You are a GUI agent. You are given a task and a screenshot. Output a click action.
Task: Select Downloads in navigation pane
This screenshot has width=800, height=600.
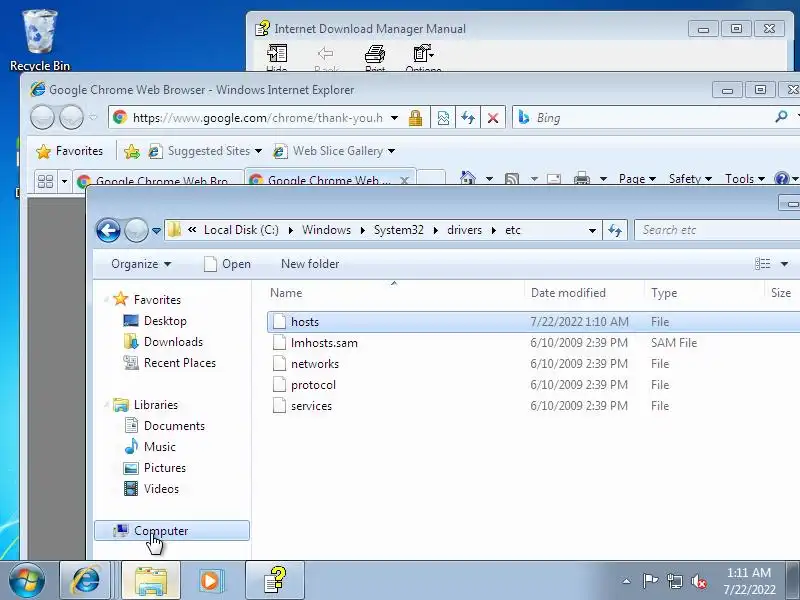[163, 342]
